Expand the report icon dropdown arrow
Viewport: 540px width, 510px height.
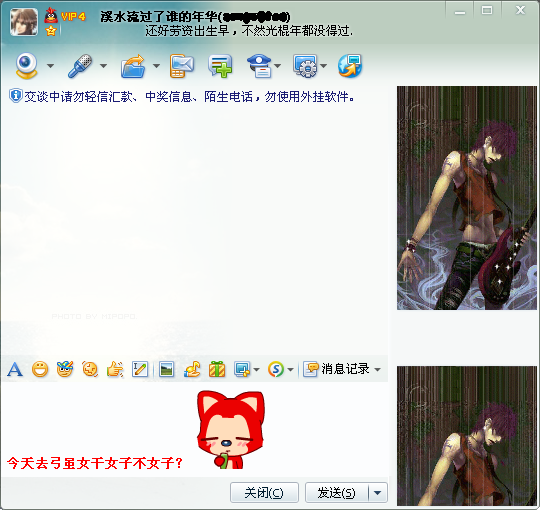pyautogui.click(x=278, y=65)
